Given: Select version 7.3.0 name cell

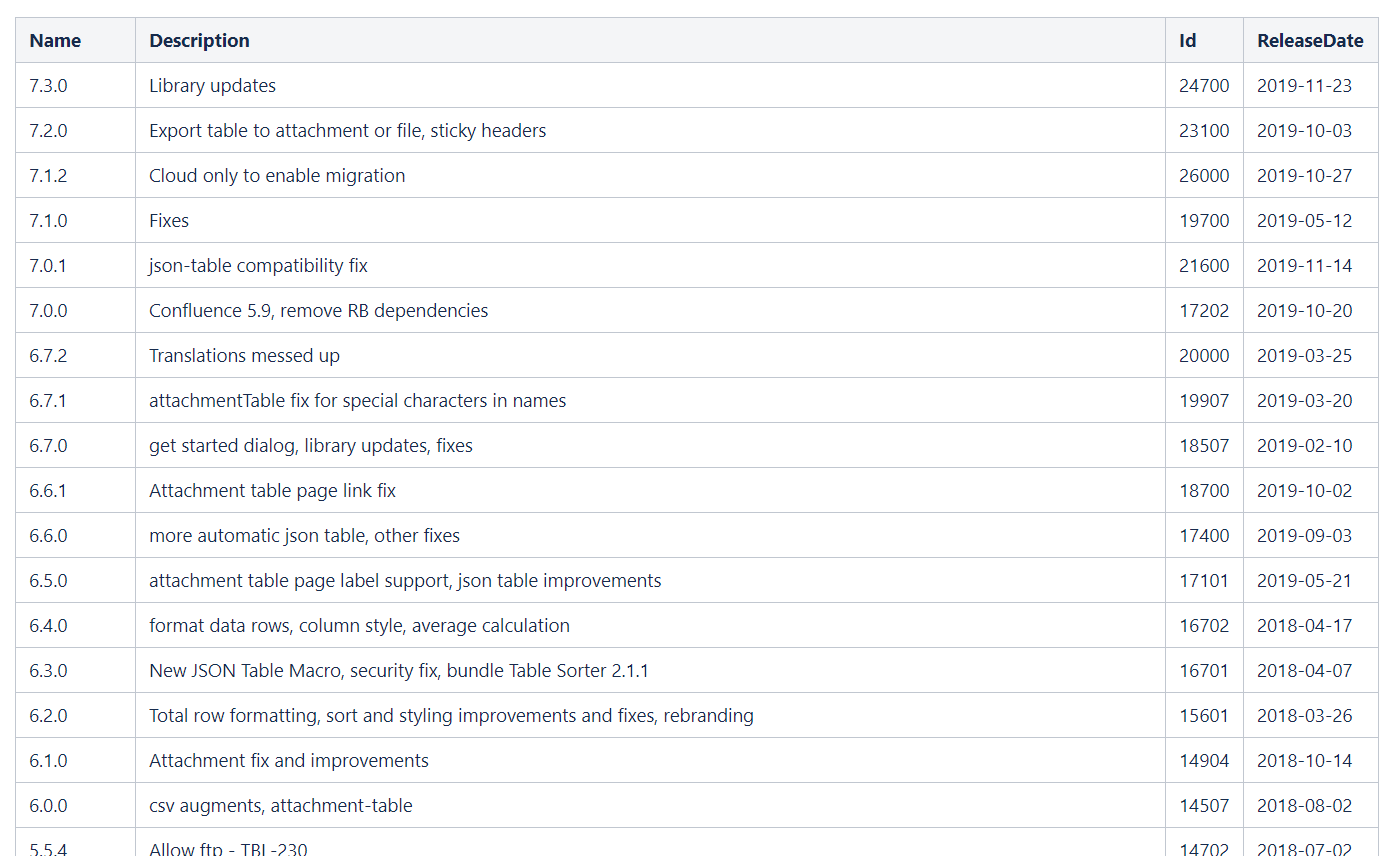Looking at the screenshot, I should point(48,86).
